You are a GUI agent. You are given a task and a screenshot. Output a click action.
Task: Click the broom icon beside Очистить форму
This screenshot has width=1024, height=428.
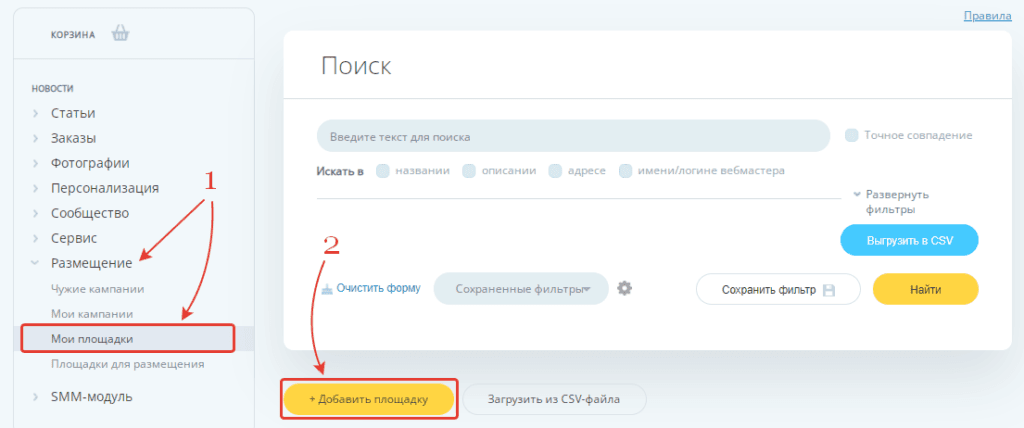[x=327, y=288]
